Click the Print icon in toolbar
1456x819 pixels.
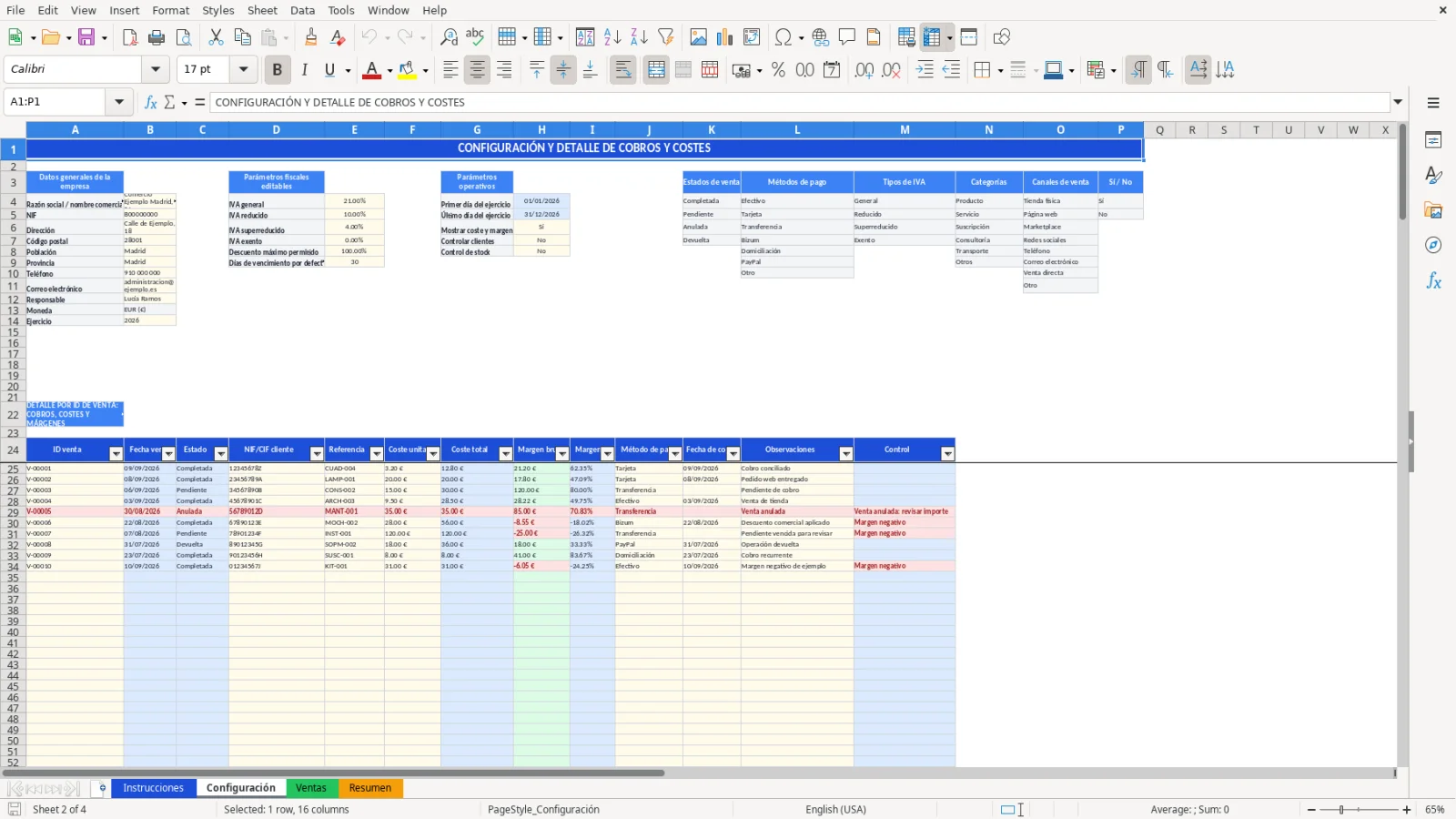click(157, 37)
